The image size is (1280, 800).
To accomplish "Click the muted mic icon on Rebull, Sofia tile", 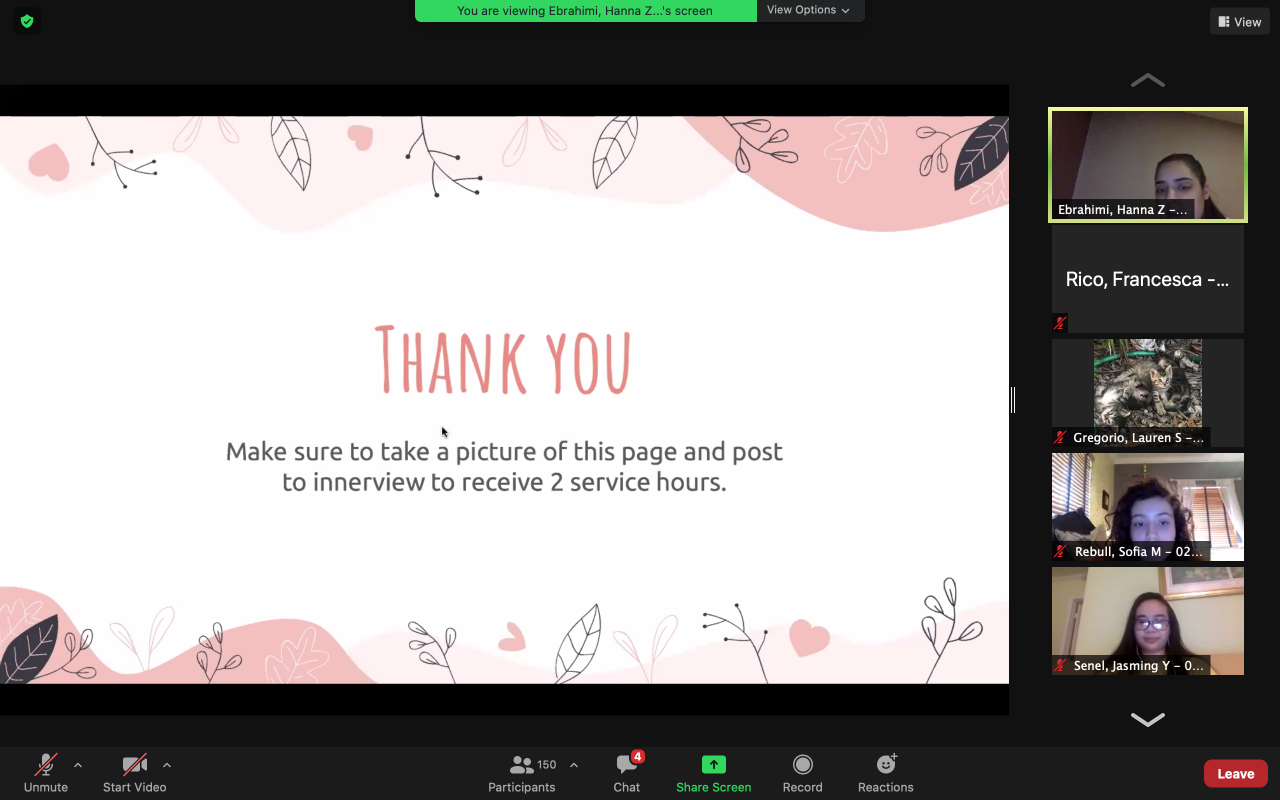I will pos(1060,552).
